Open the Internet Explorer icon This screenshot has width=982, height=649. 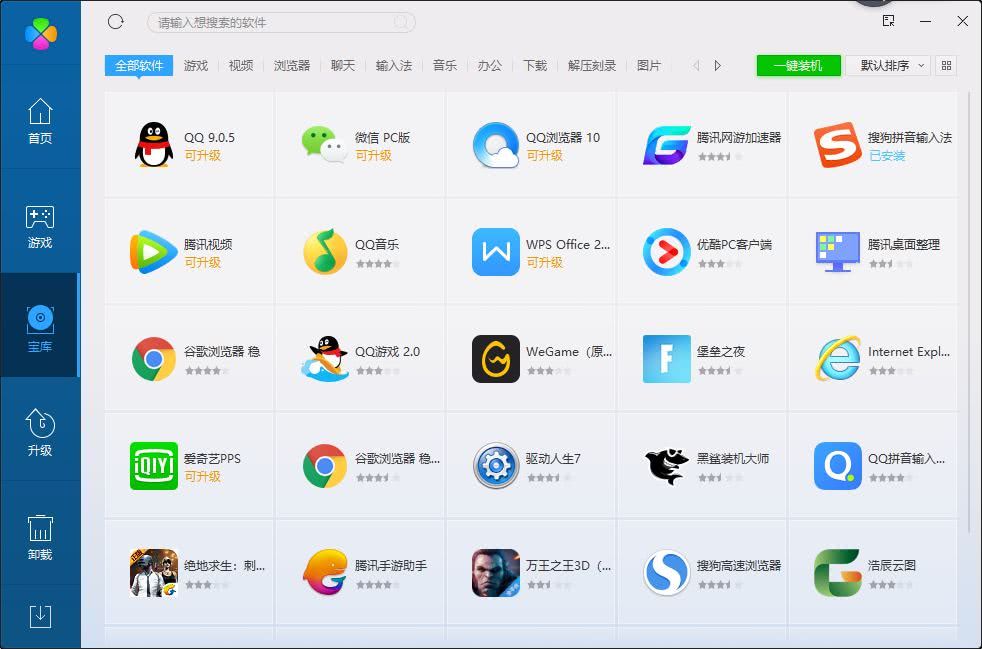coord(837,360)
